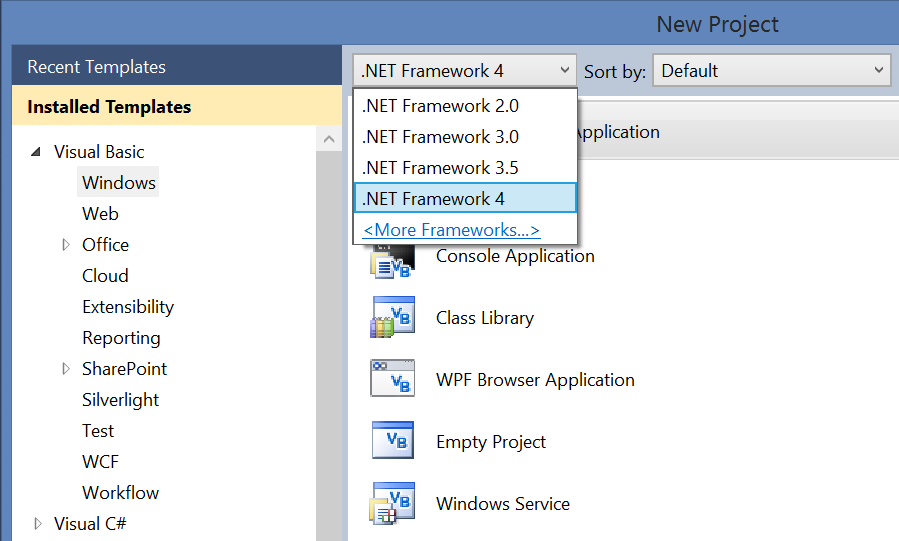Viewport: 899px width, 541px height.
Task: Select the Class Library template icon
Action: pos(393,317)
